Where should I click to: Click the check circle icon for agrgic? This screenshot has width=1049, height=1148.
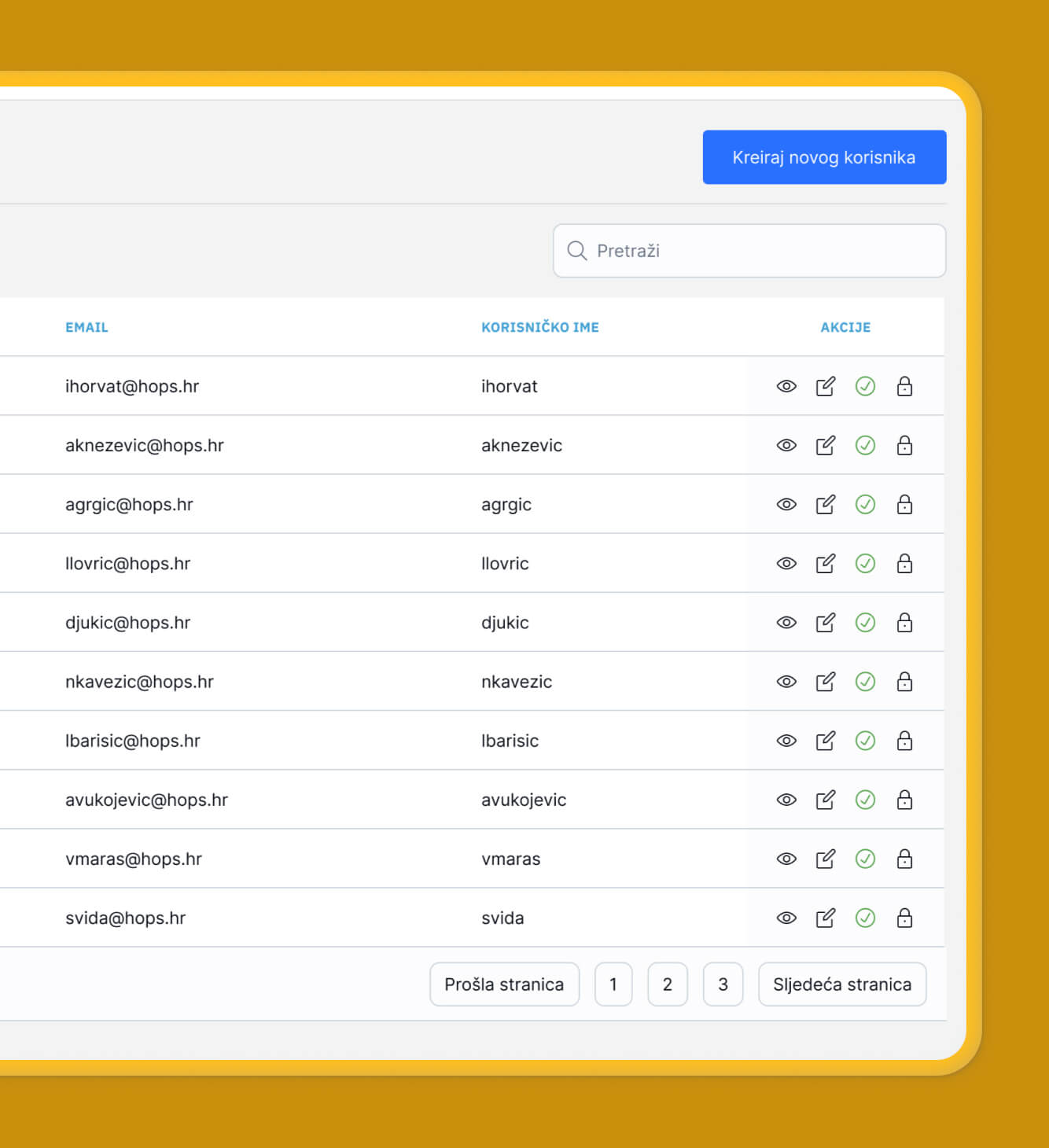pyautogui.click(x=865, y=504)
